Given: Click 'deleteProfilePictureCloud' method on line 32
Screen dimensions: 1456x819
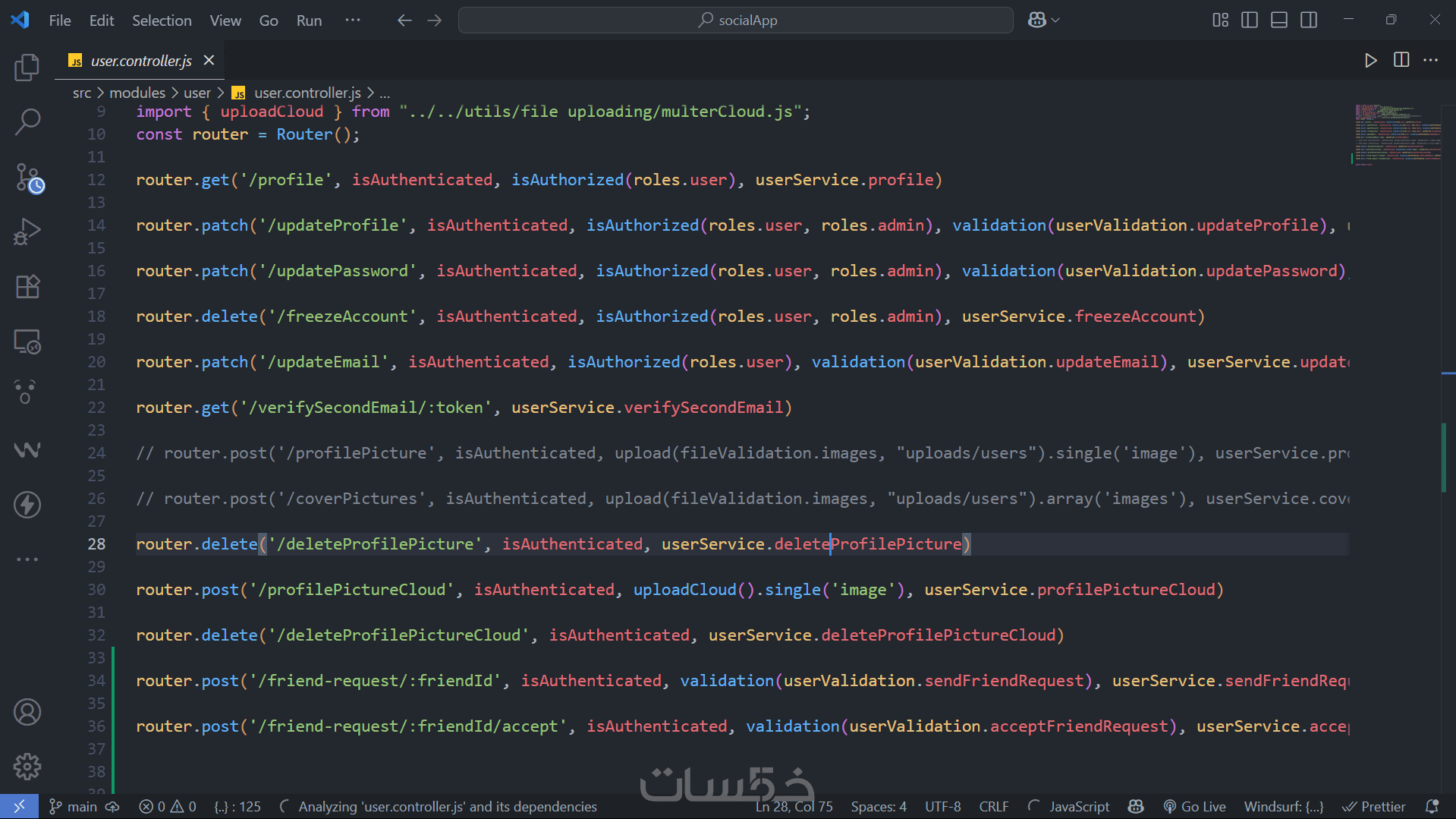Looking at the screenshot, I should click(938, 635).
